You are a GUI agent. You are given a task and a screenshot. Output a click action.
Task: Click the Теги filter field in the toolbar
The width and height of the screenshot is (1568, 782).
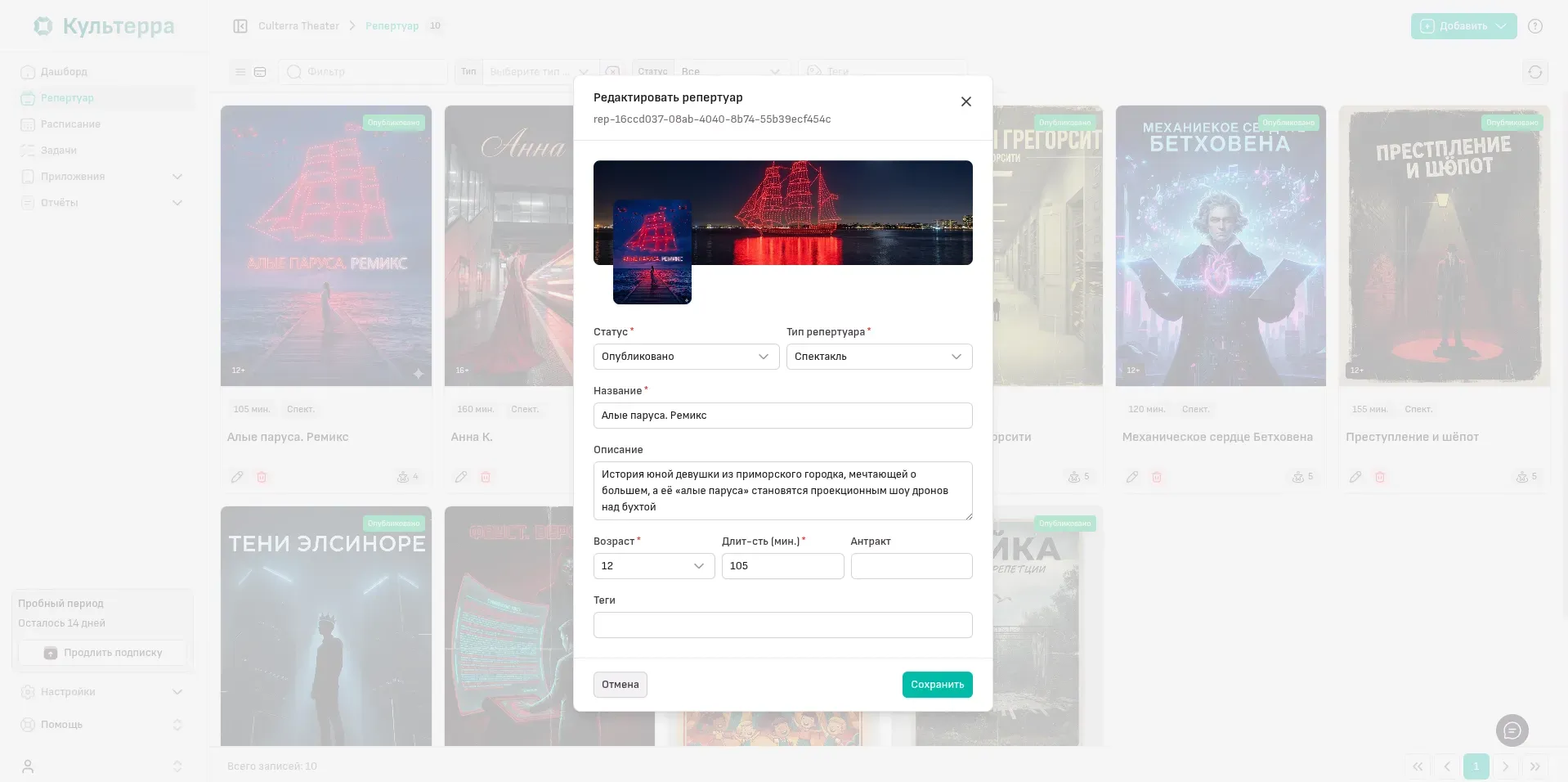pyautogui.click(x=883, y=72)
